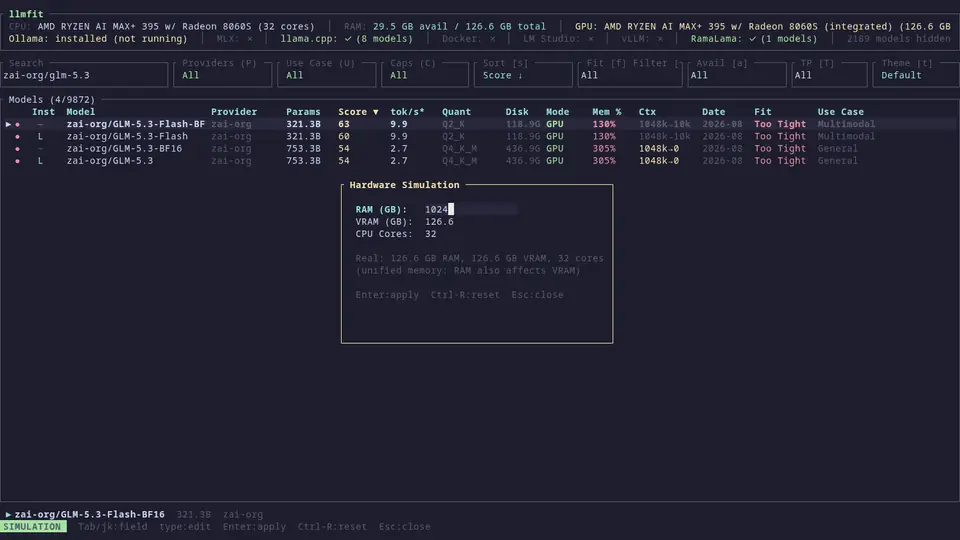960x540 pixels.
Task: Select the zai-org/GLM-5.3 model name in the table
Action: [x=110, y=161]
